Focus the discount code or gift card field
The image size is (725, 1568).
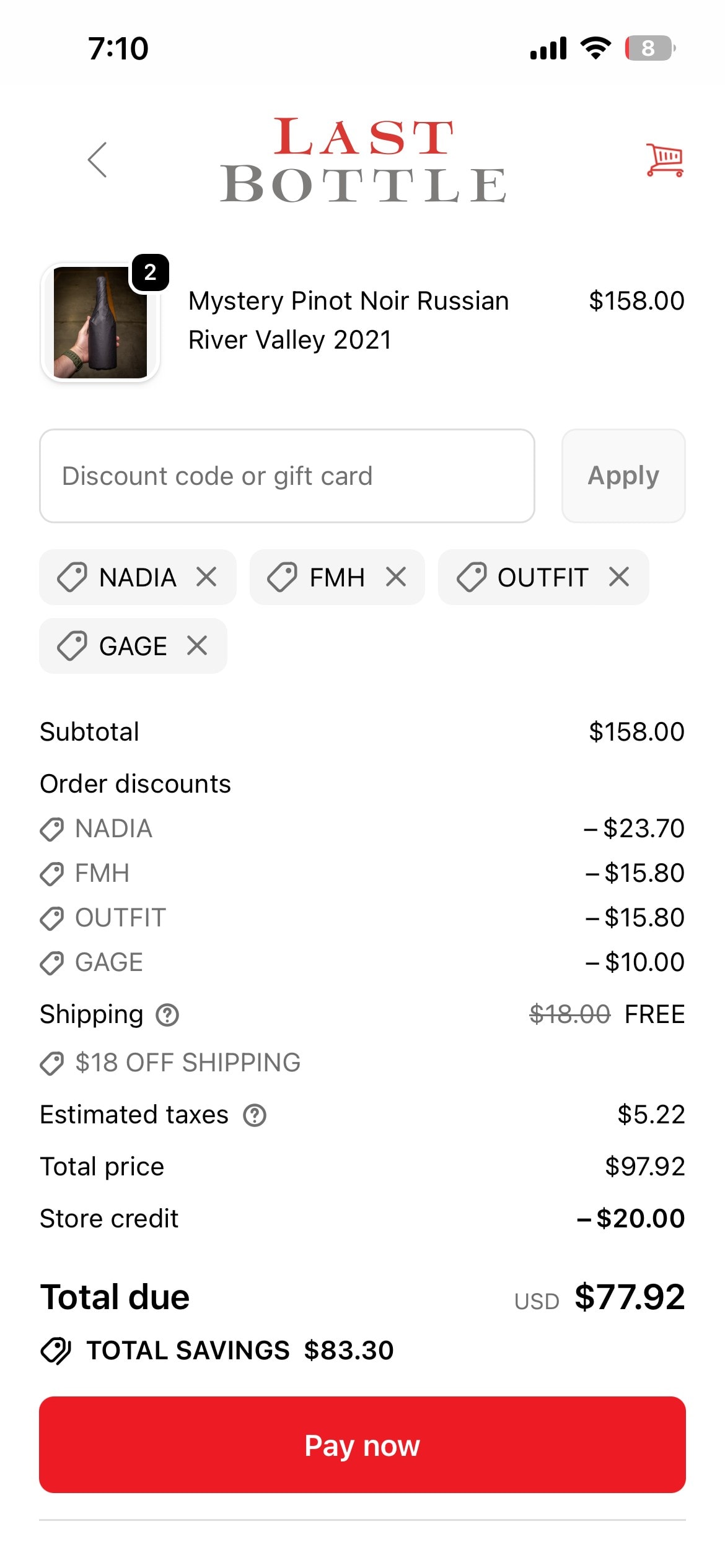(x=287, y=476)
